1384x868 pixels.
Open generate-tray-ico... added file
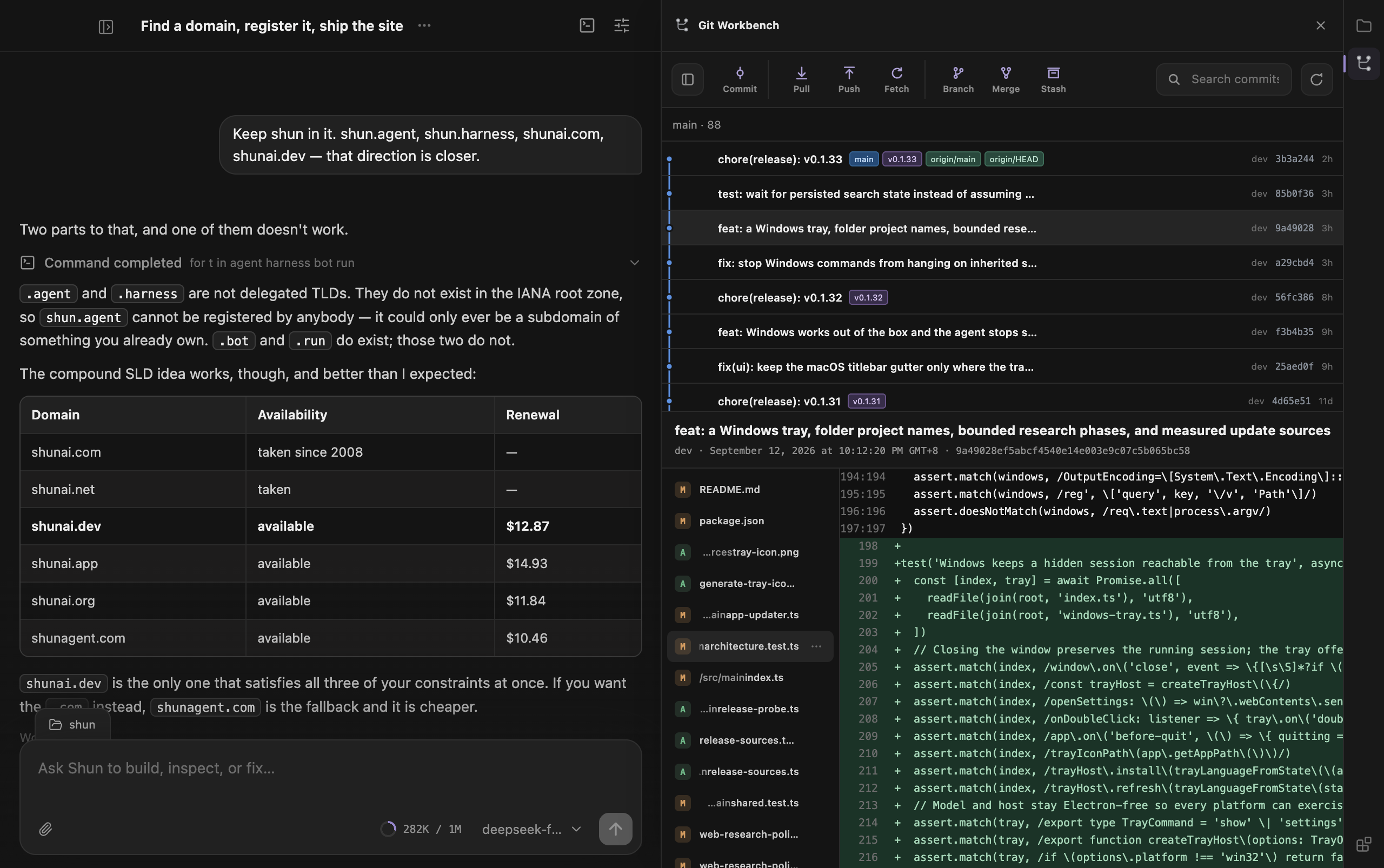pyautogui.click(x=749, y=583)
